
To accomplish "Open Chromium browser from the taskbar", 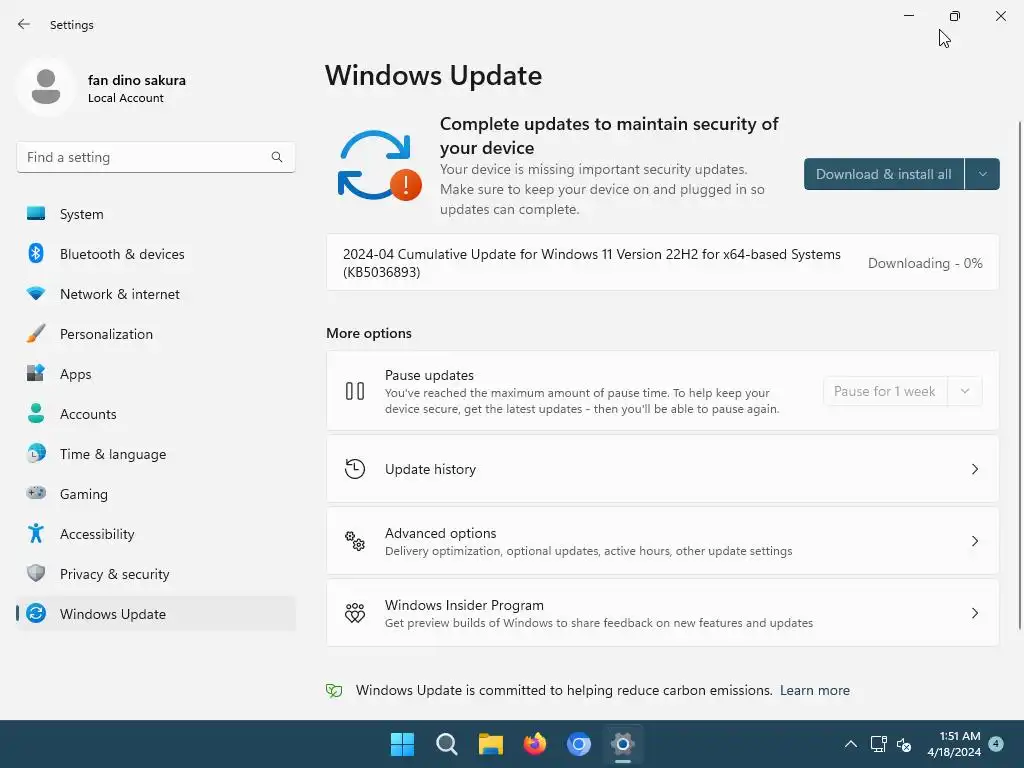I will 579,744.
